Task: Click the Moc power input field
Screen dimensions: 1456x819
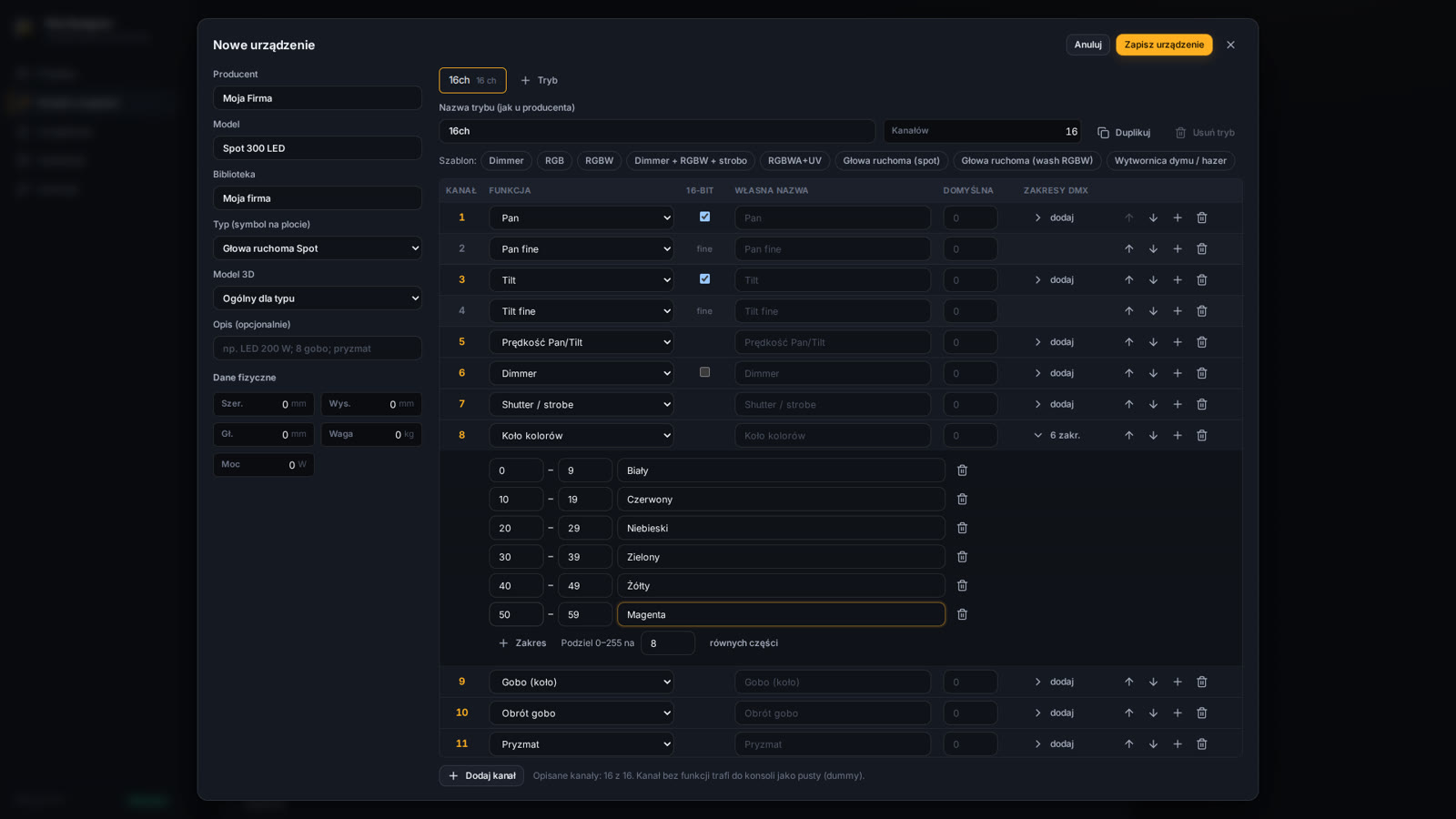Action: pos(263,465)
